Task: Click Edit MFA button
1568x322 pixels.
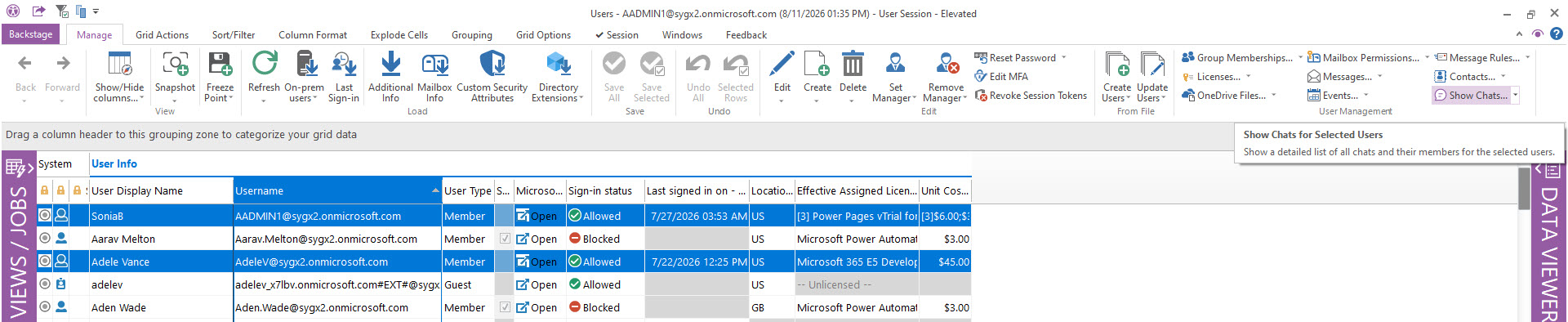Action: click(1001, 77)
